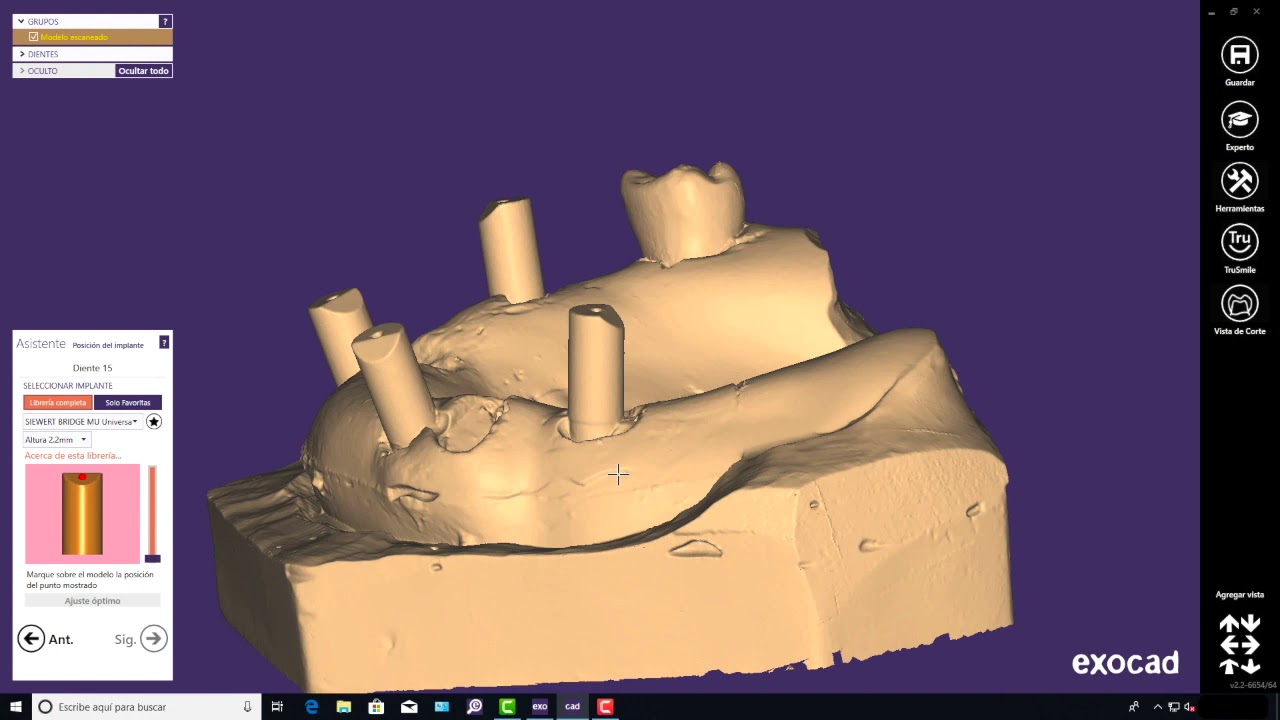Open the magnifier app taskbar icon
Image resolution: width=1280 pixels, height=720 pixels.
point(474,707)
